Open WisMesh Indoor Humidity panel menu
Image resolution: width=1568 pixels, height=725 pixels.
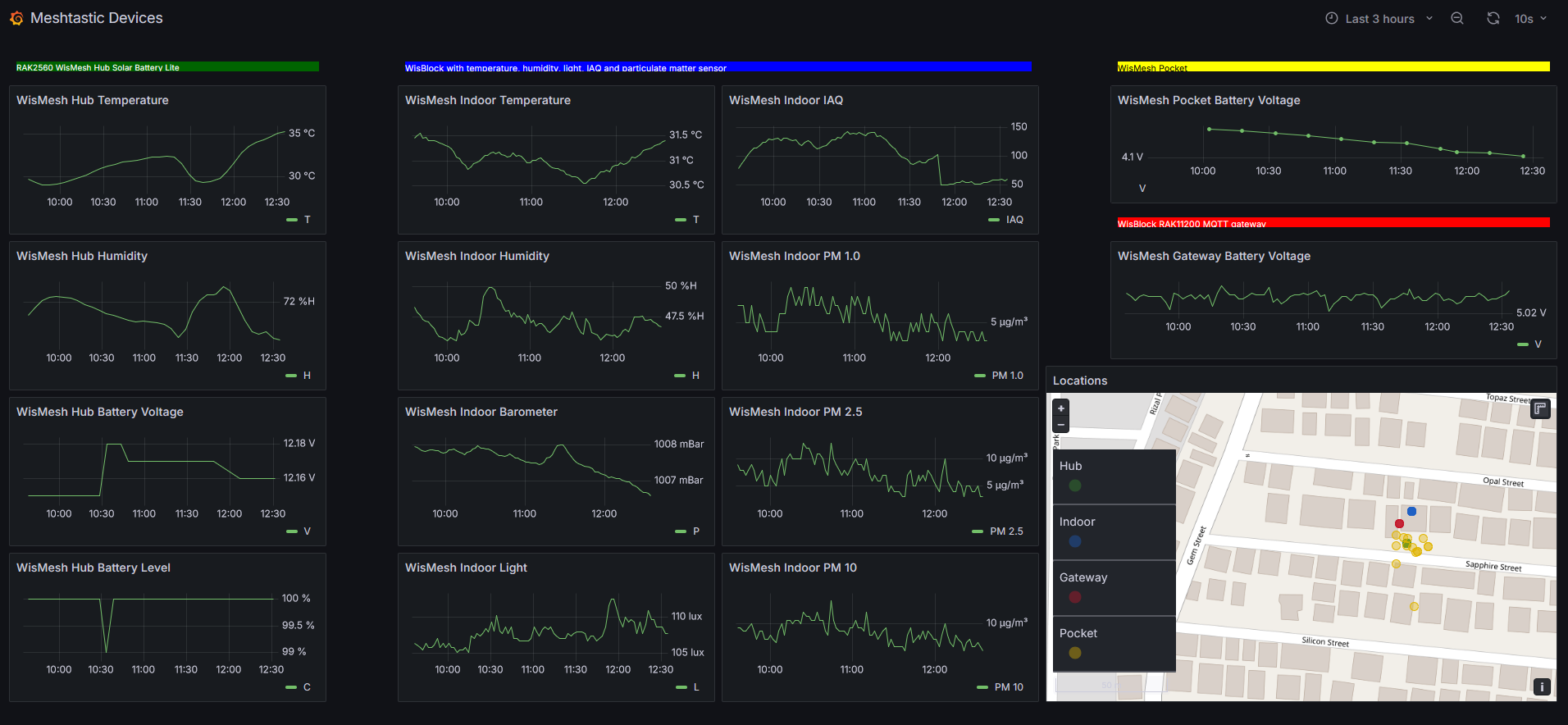477,256
